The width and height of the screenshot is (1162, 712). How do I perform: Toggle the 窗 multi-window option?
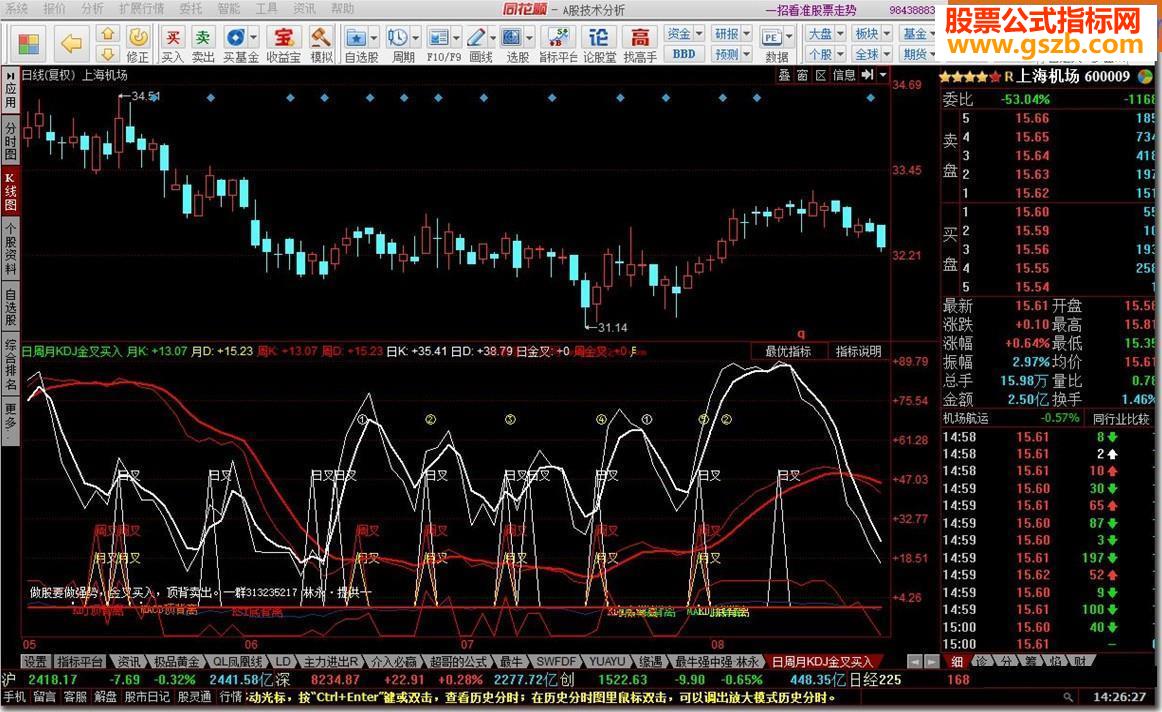coord(803,76)
